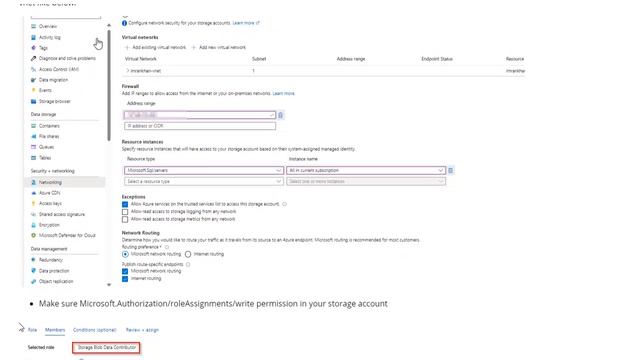
Task: Open the Activity log icon
Action: pos(33,37)
